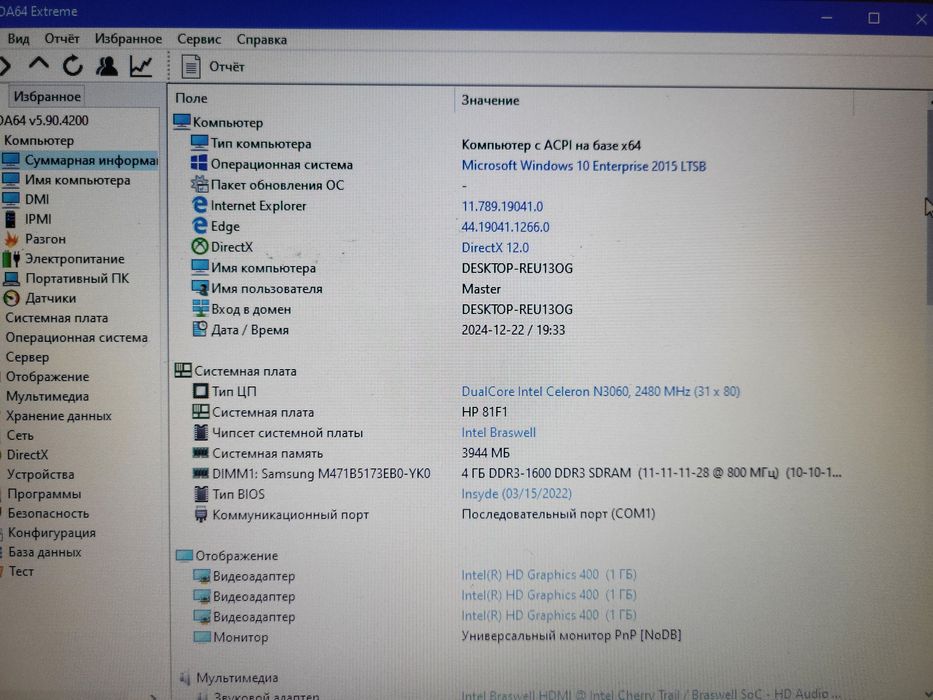The image size is (933, 700).
Task: Open the Конфигурация category
Action: pos(52,533)
